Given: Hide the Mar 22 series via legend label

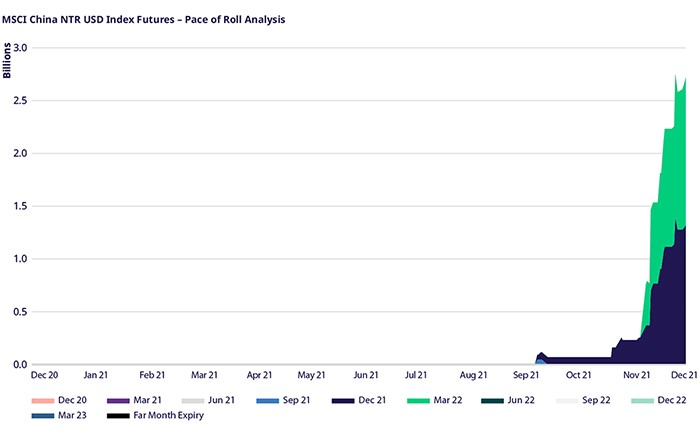Looking at the screenshot, I should (x=446, y=400).
